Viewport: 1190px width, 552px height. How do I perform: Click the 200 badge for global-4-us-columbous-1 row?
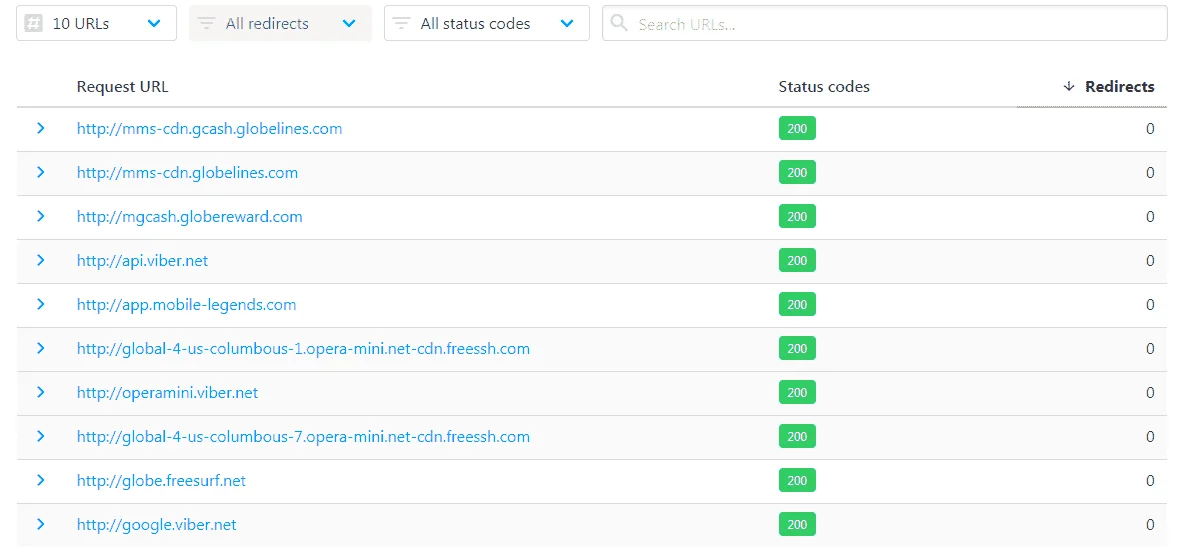click(797, 349)
